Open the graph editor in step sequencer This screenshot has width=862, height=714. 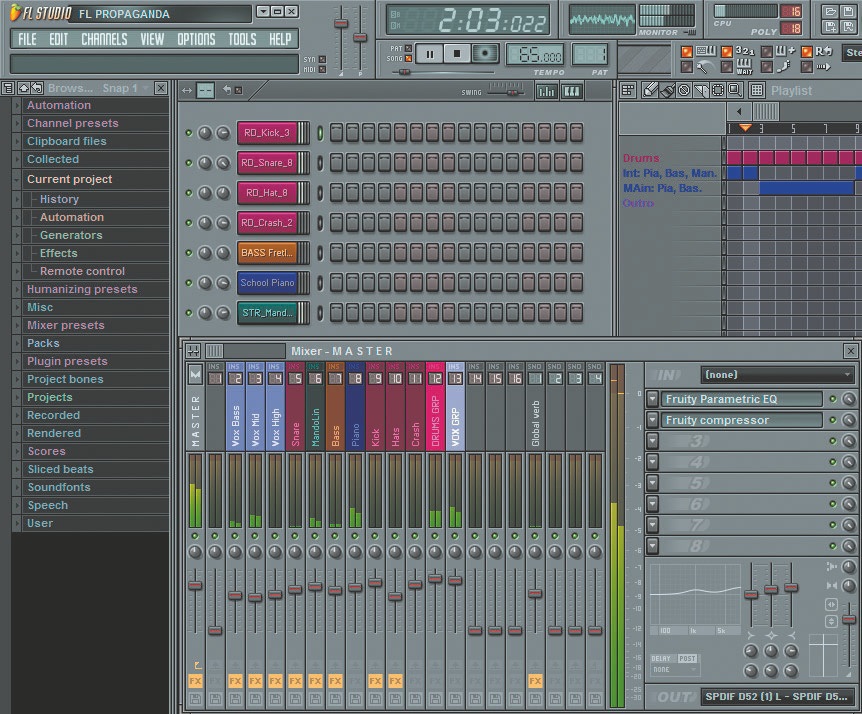click(546, 91)
